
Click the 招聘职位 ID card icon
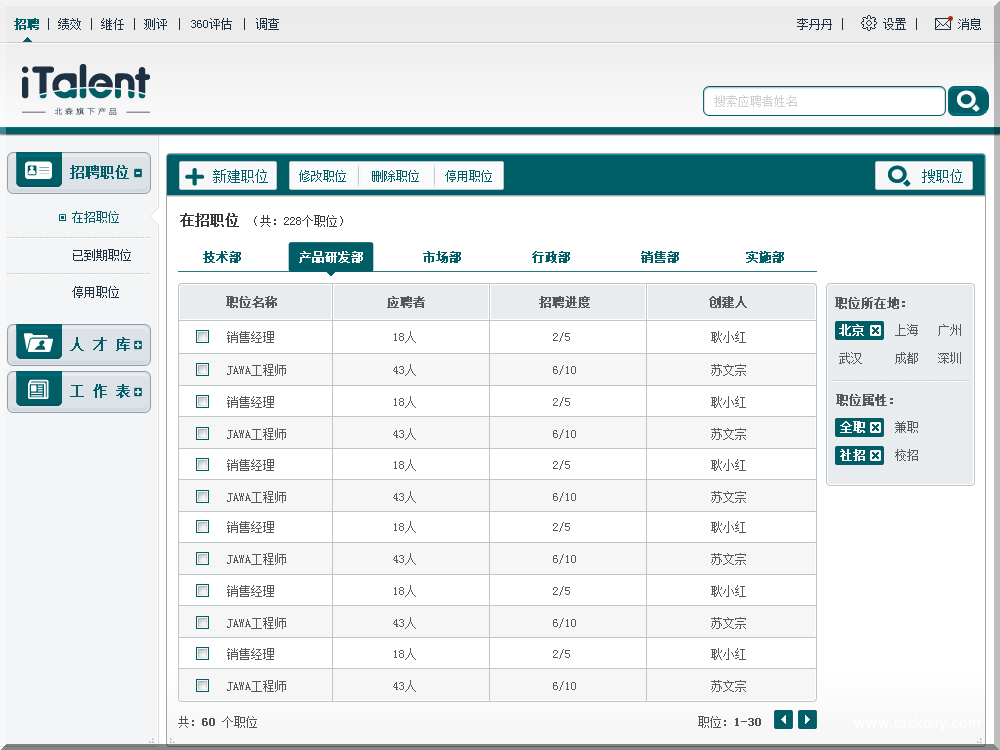(38, 170)
